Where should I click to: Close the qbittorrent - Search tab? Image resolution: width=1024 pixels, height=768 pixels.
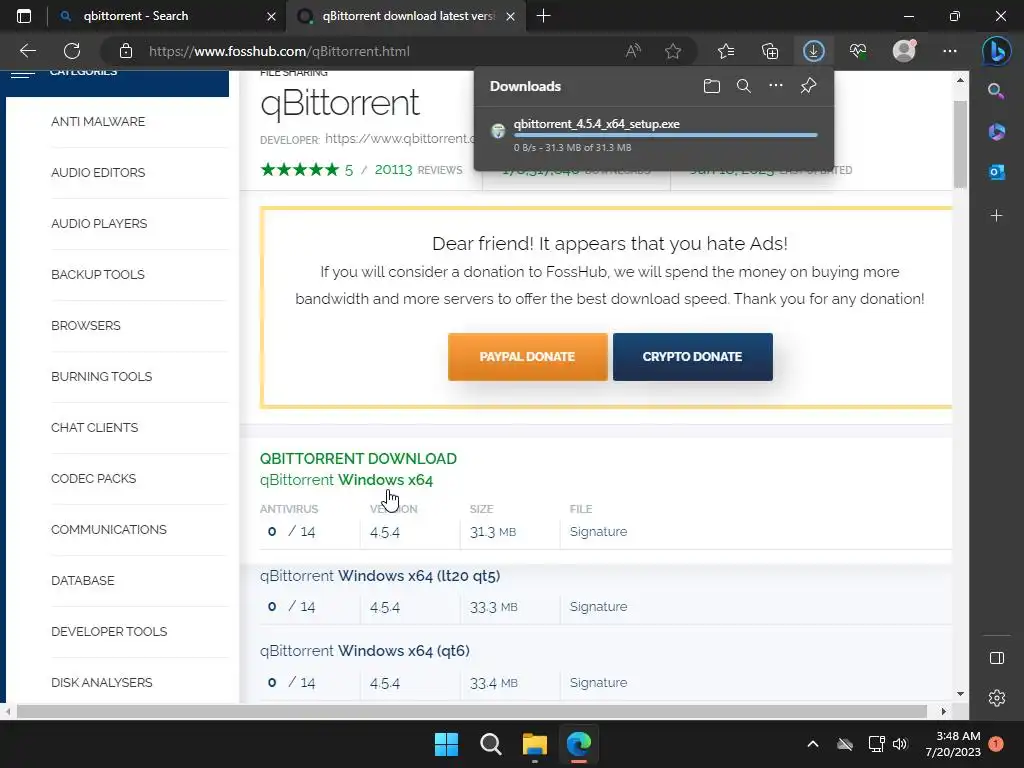271,16
